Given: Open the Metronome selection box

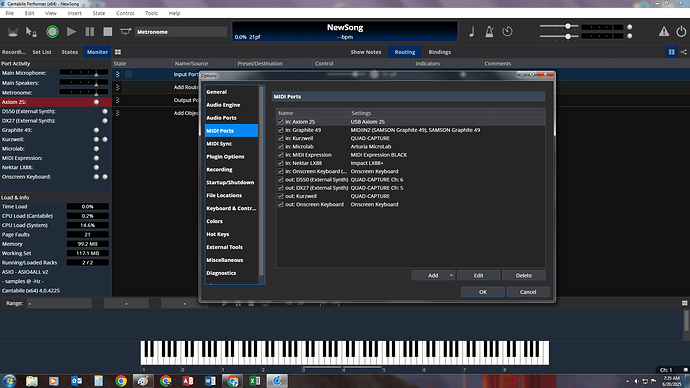Looking at the screenshot, I should (x=181, y=32).
